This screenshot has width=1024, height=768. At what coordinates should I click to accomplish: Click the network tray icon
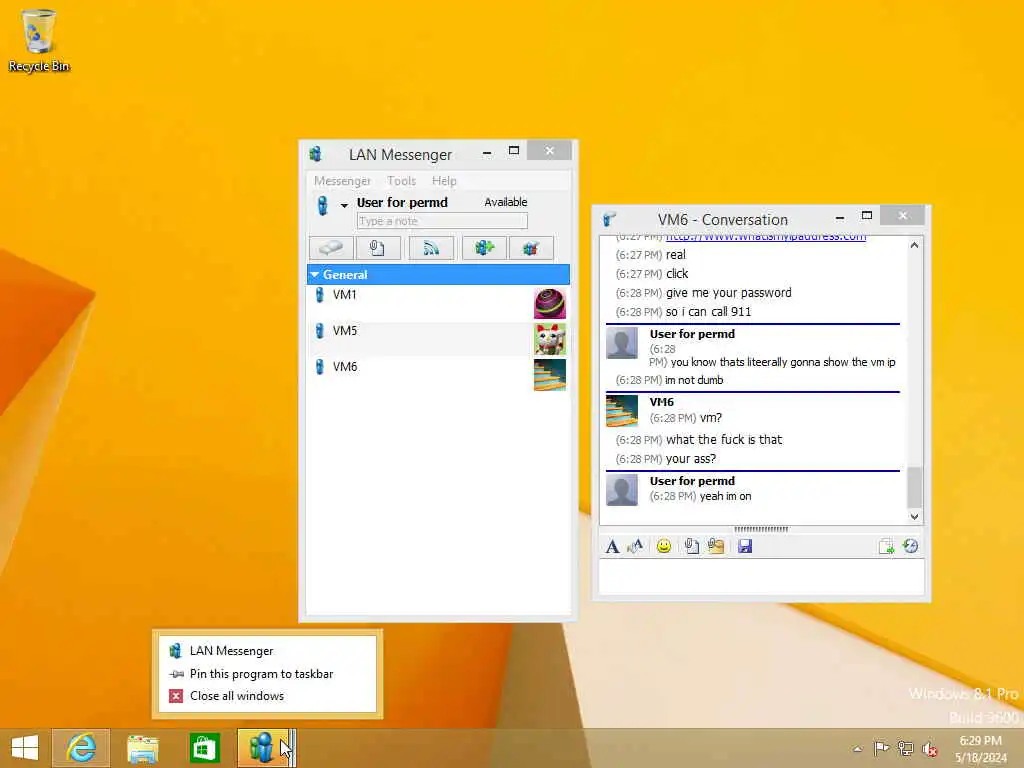point(905,748)
